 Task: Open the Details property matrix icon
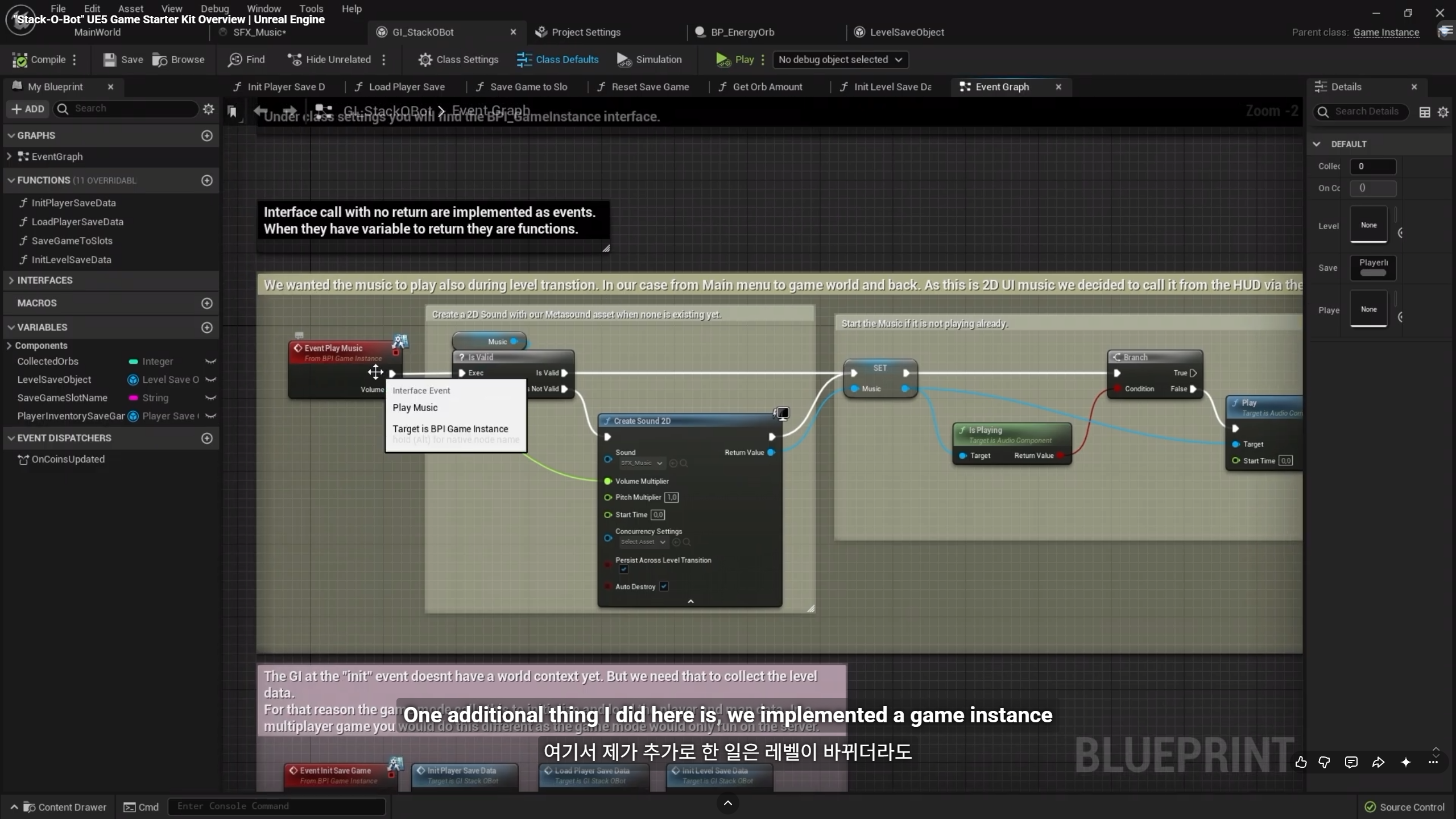[1425, 112]
